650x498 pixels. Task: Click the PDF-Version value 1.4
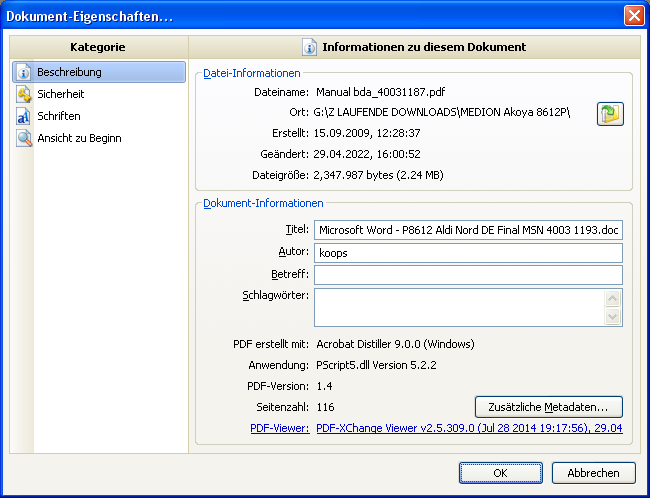325,386
